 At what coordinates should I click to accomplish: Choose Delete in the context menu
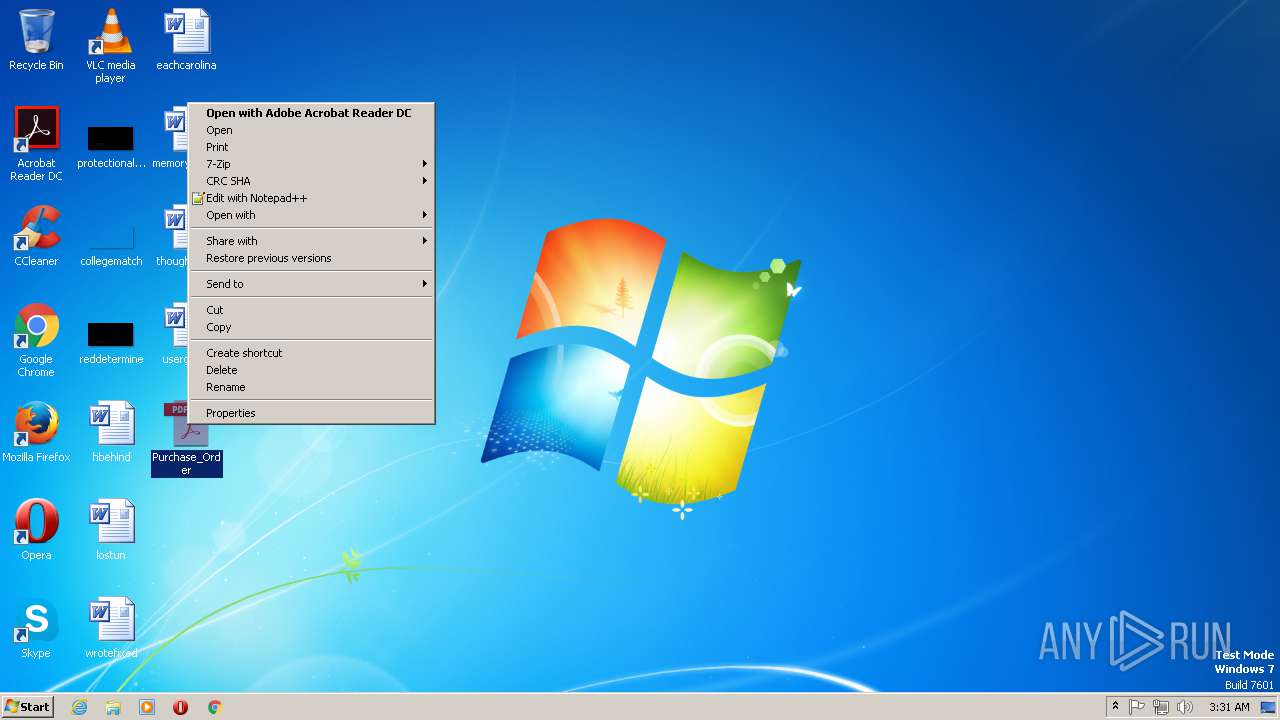tap(312, 370)
